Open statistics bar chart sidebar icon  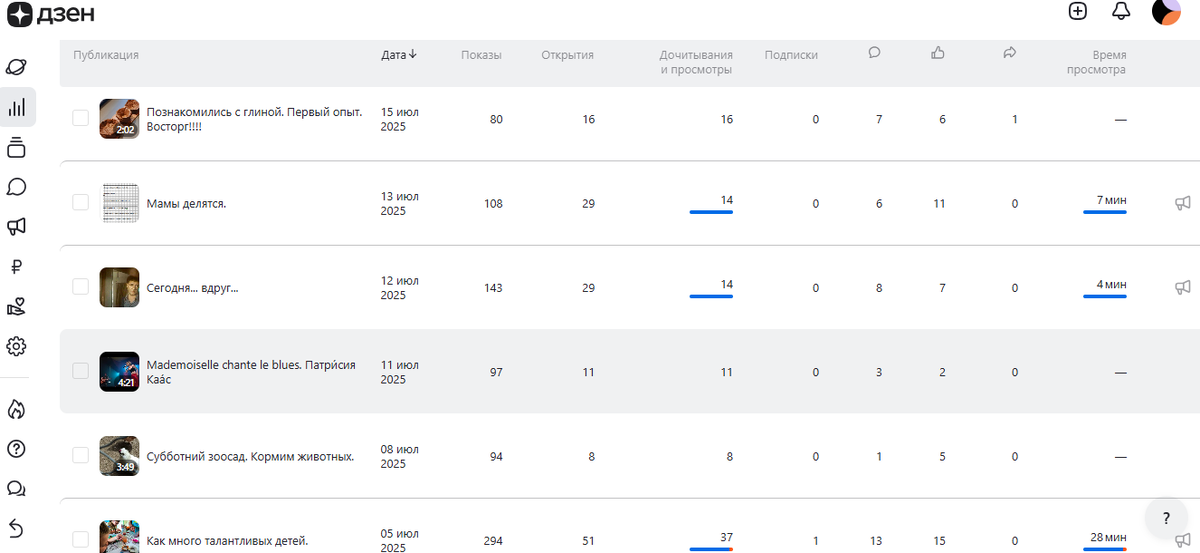(17, 108)
